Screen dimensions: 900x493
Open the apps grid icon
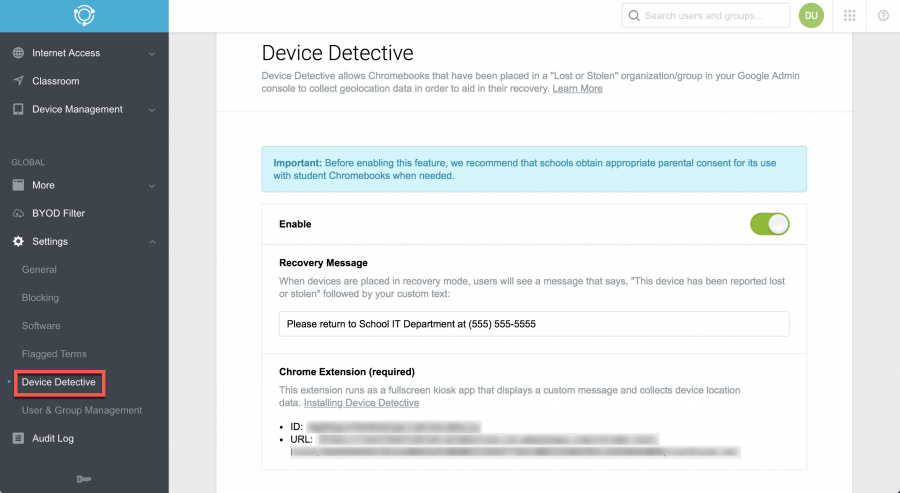849,15
